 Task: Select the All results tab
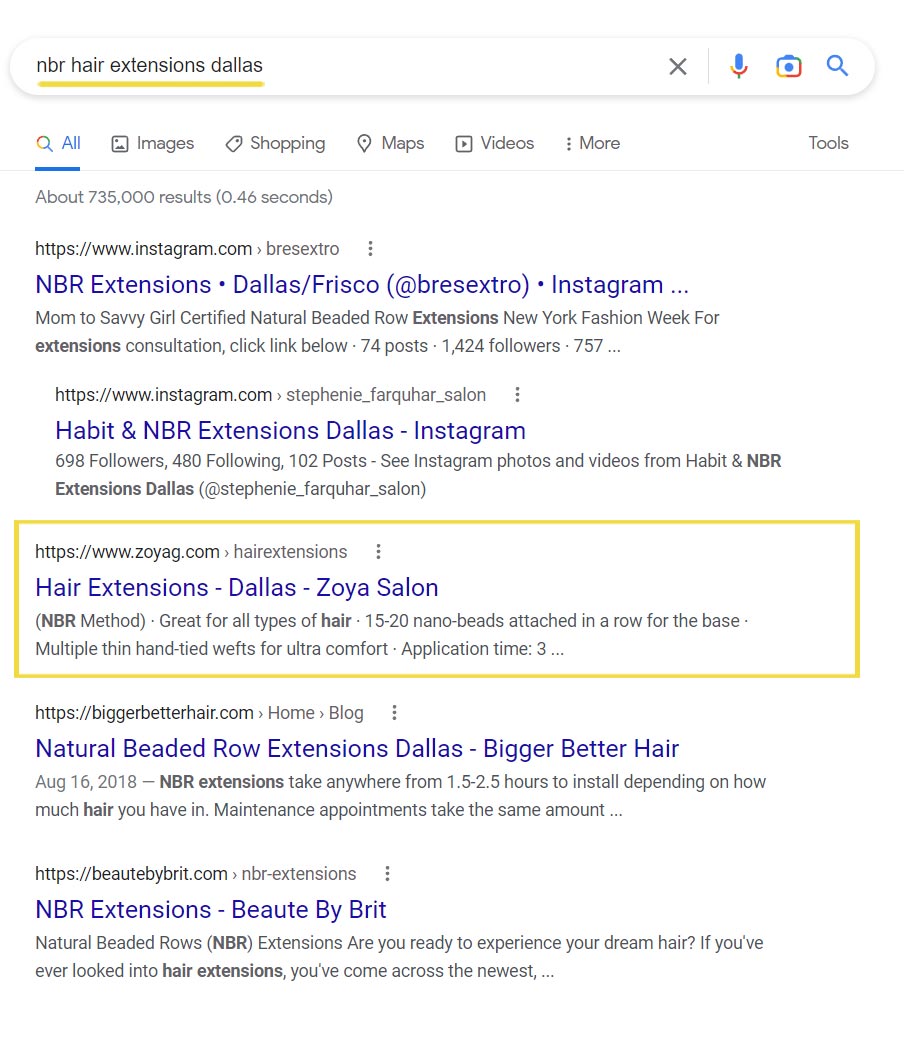58,143
